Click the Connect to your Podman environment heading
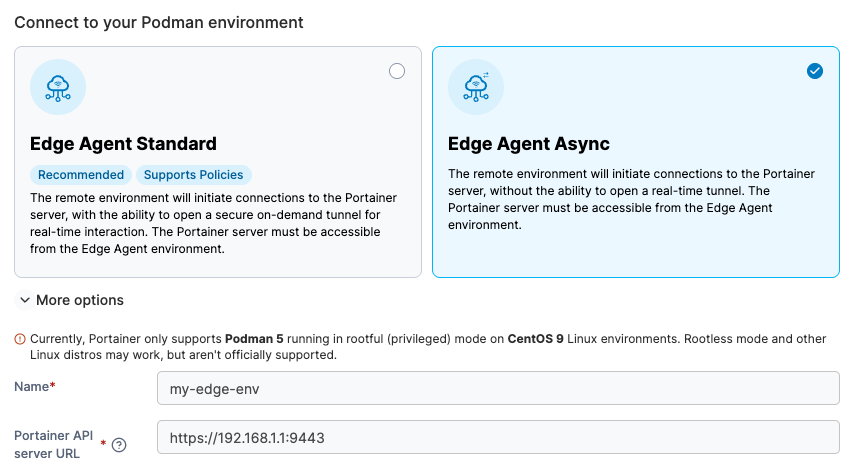Screen dimensions: 853x470 (159, 21)
